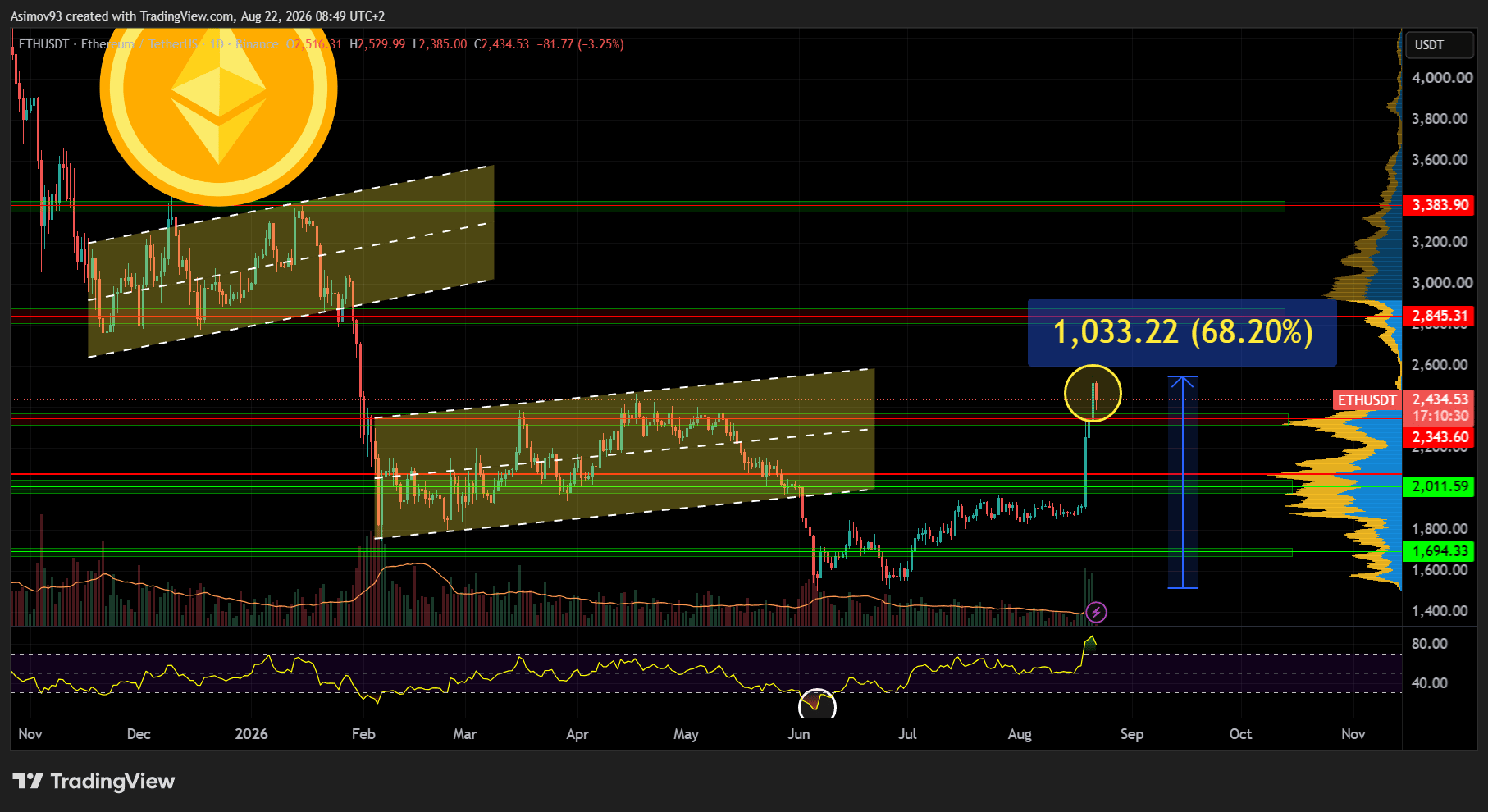Select the close value C2,434.53
The width and height of the screenshot is (1488, 812).
coord(502,44)
